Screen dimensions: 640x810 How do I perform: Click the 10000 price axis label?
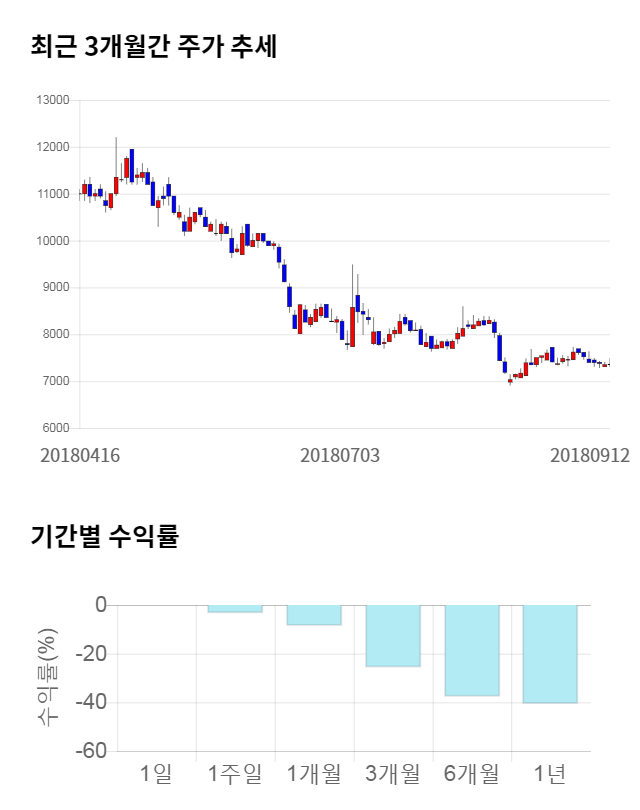pyautogui.click(x=52, y=241)
